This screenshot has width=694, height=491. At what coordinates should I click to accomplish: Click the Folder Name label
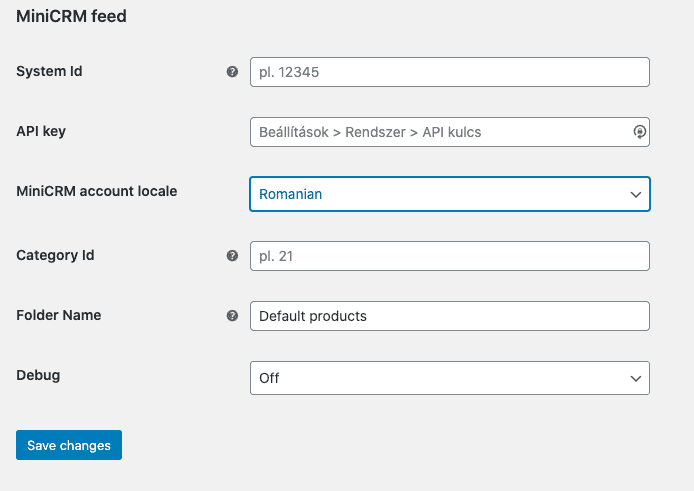[59, 315]
